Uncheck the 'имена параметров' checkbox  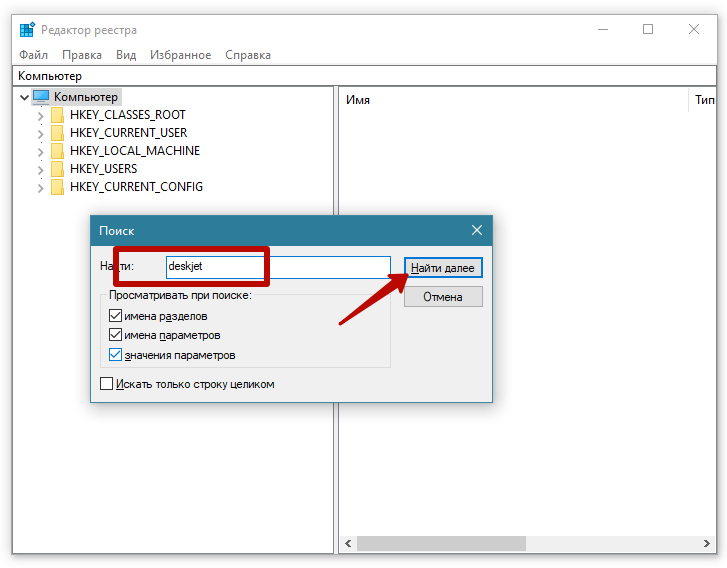[115, 335]
